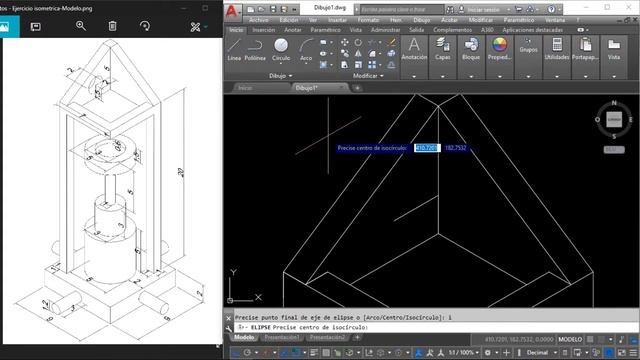
Task: Open the Acotar menu
Action: coord(449,20)
